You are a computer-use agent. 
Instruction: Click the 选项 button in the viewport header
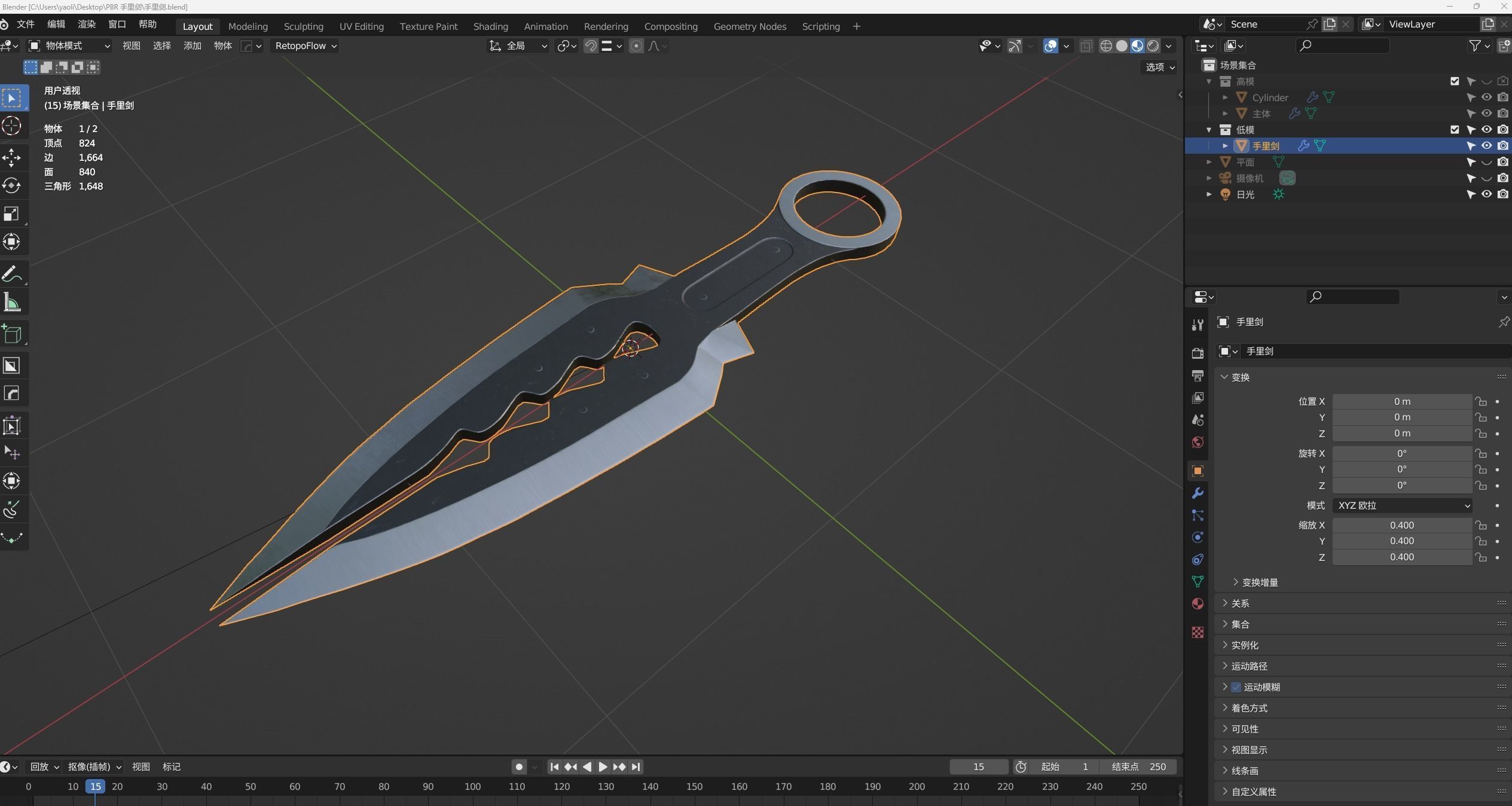click(1157, 68)
